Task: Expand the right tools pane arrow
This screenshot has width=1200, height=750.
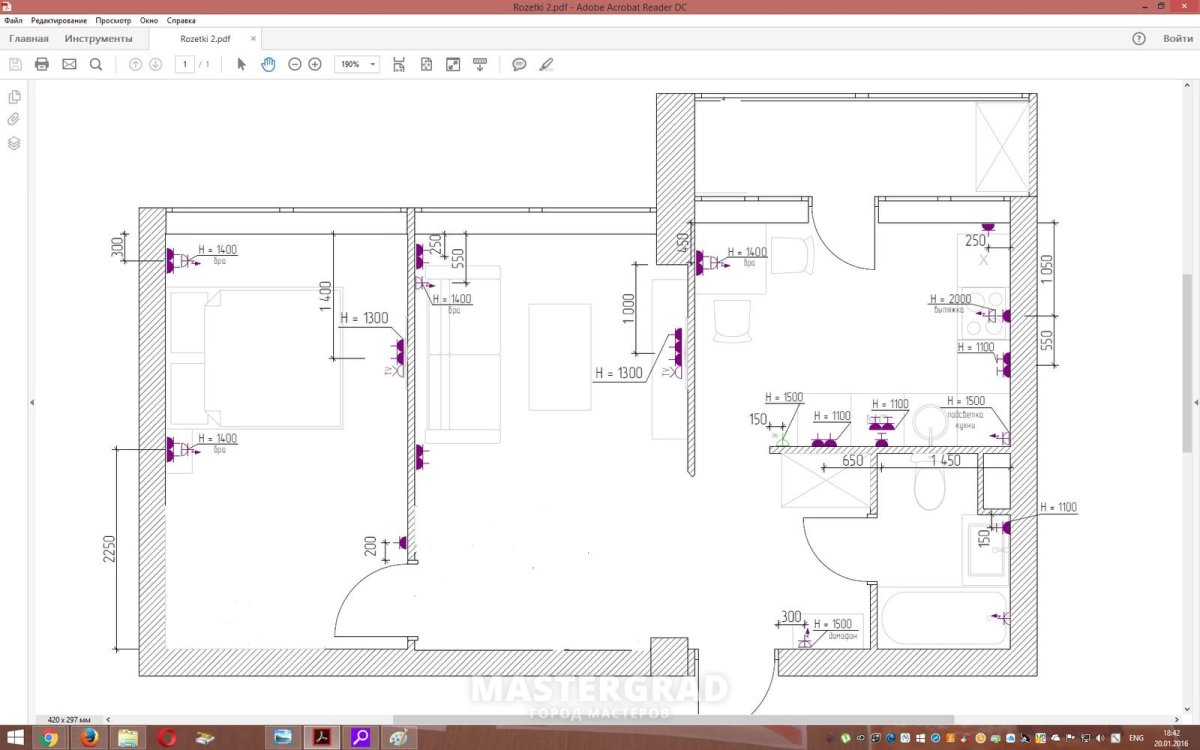Action: (1194, 402)
